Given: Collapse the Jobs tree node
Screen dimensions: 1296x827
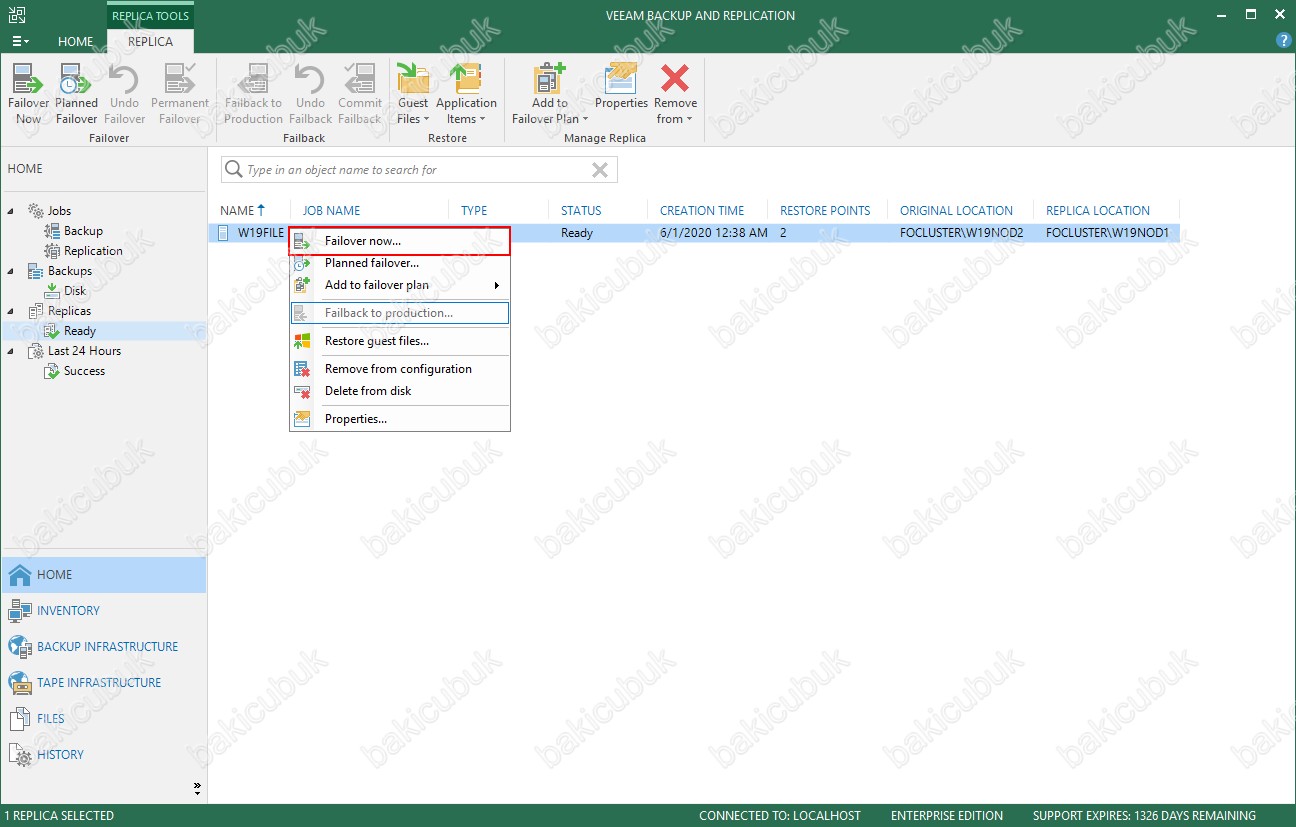Looking at the screenshot, I should [12, 211].
